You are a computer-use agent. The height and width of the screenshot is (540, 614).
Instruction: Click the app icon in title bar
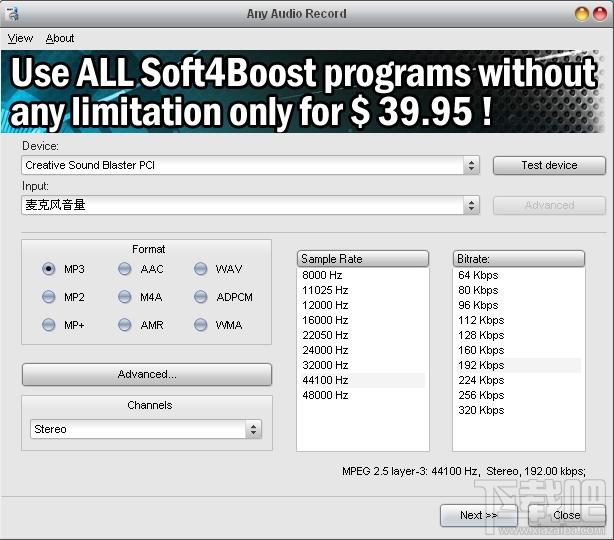point(12,14)
